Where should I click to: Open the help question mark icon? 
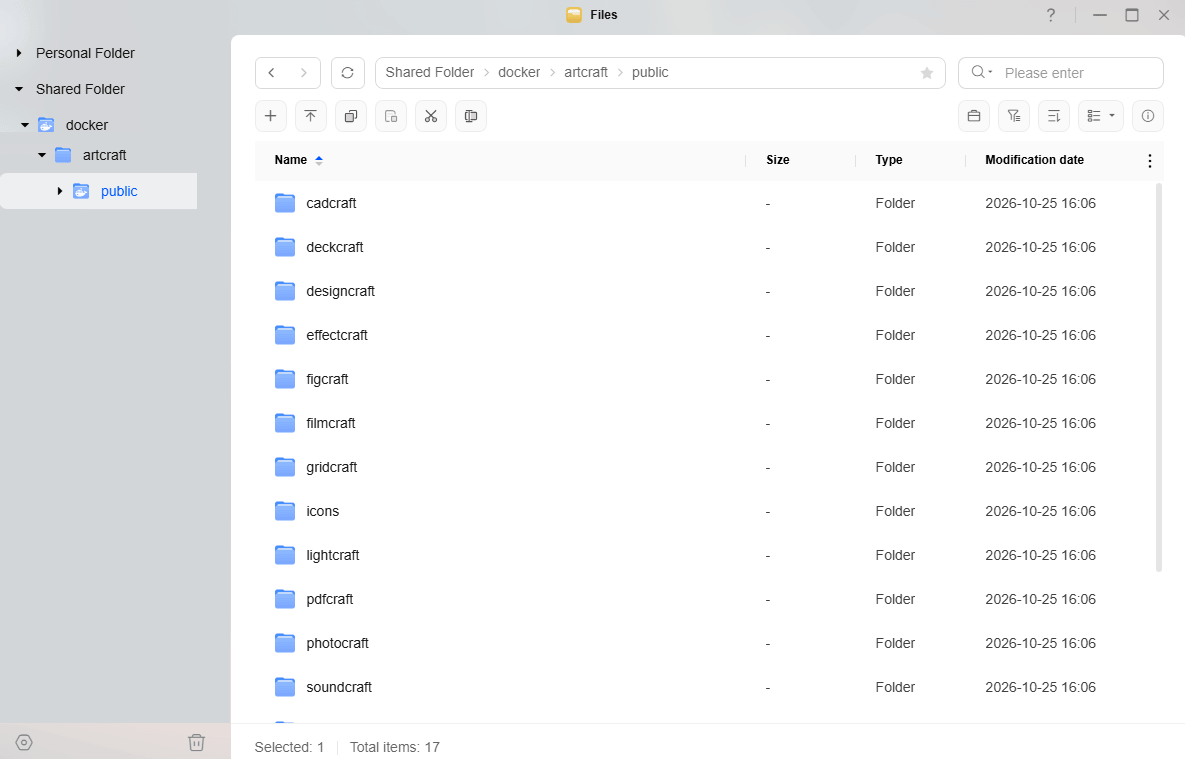1050,15
